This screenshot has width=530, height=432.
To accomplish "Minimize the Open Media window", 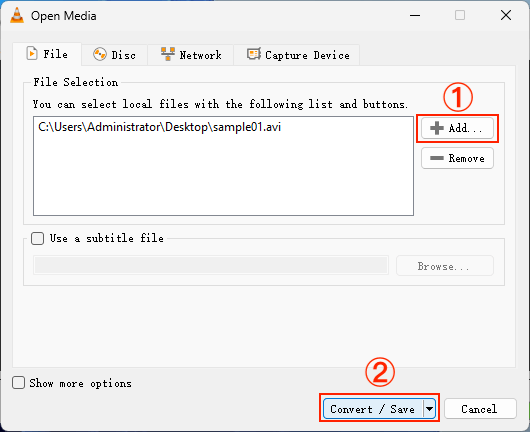I will point(415,16).
